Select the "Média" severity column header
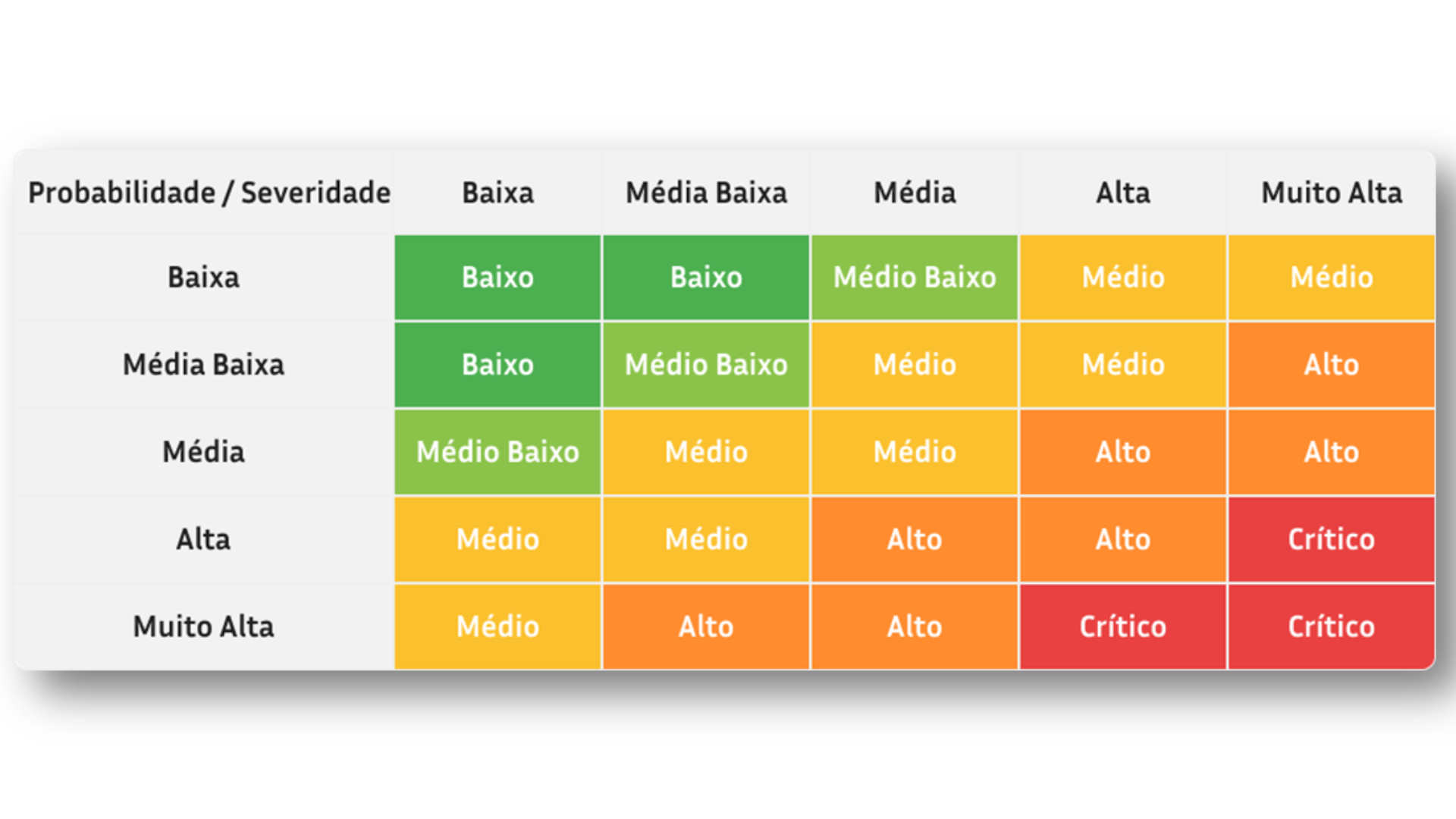Image resolution: width=1456 pixels, height=819 pixels. (914, 193)
